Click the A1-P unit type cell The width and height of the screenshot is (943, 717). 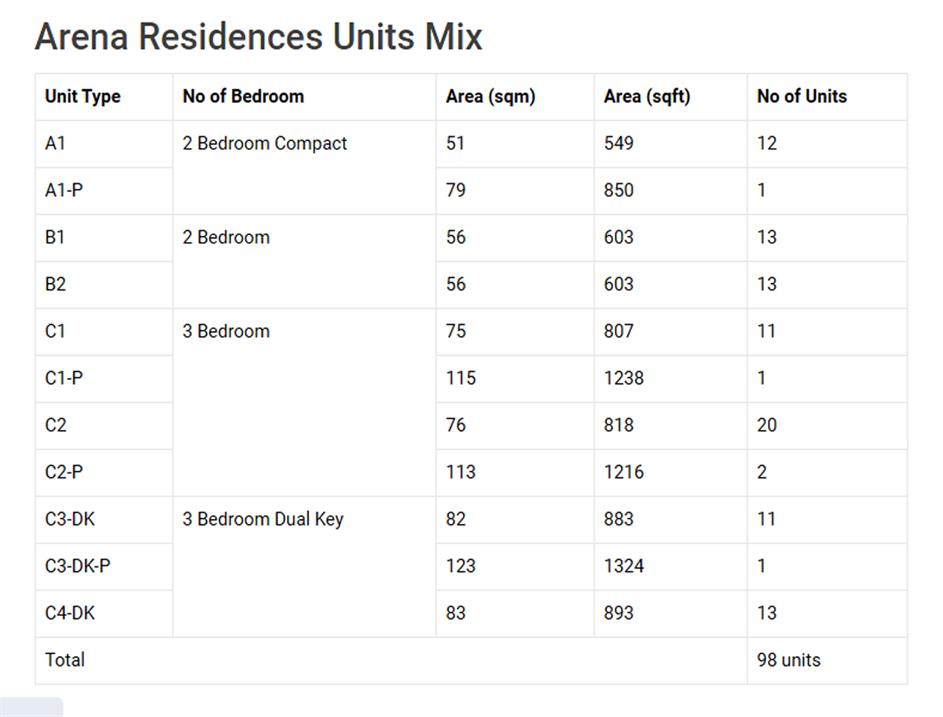point(64,190)
